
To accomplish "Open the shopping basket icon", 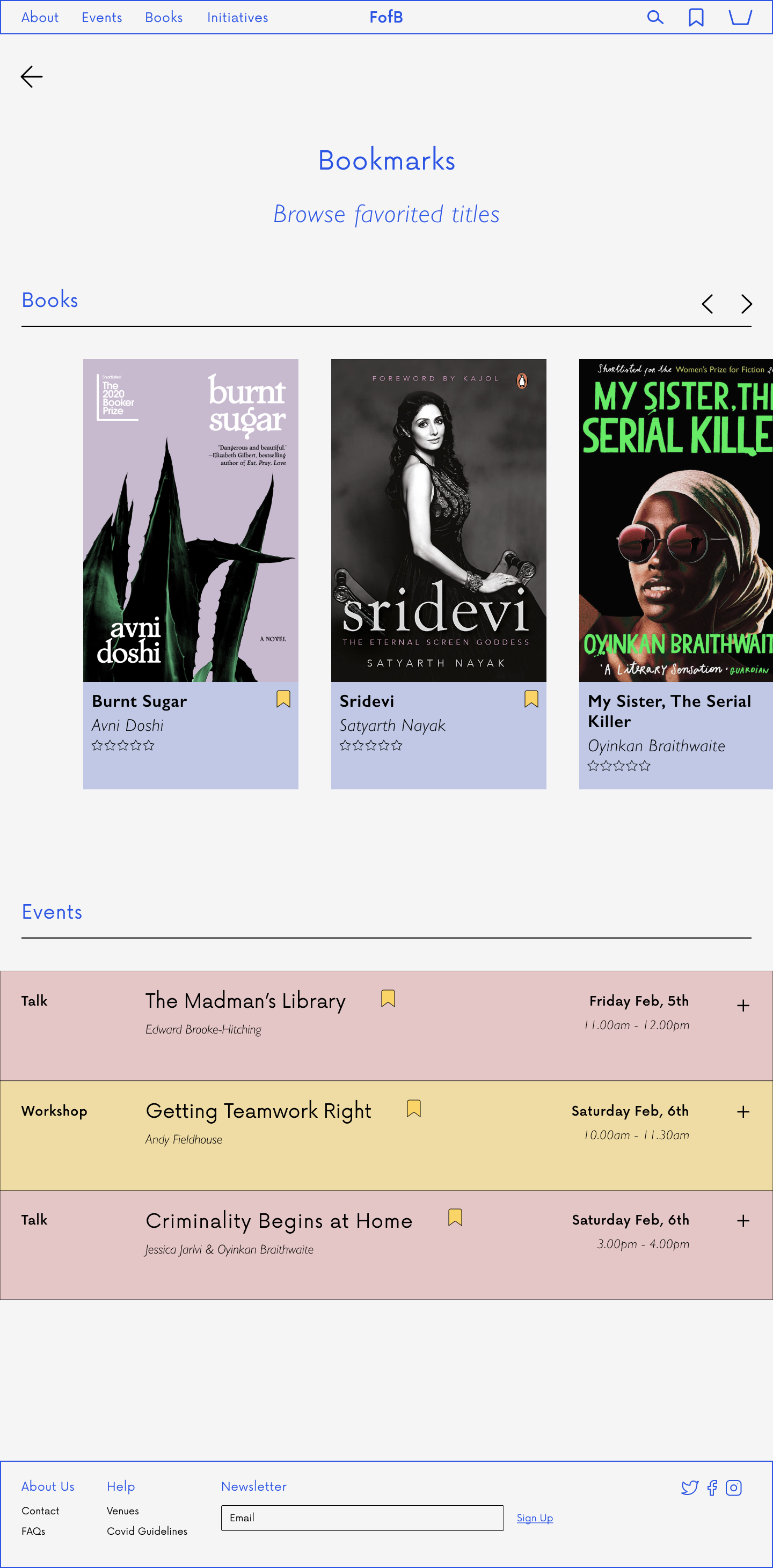I will point(740,17).
